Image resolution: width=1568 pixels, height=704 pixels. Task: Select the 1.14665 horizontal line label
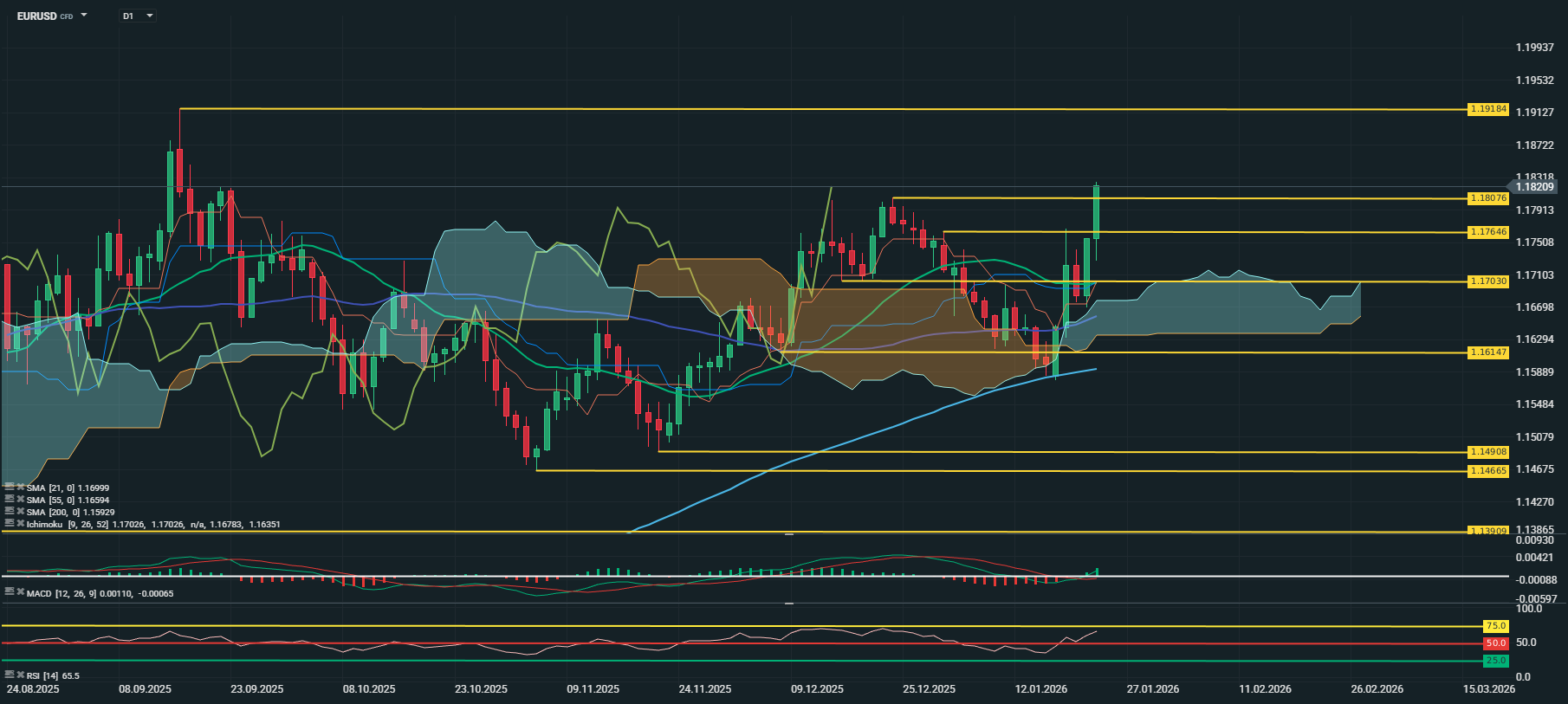[x=1488, y=471]
